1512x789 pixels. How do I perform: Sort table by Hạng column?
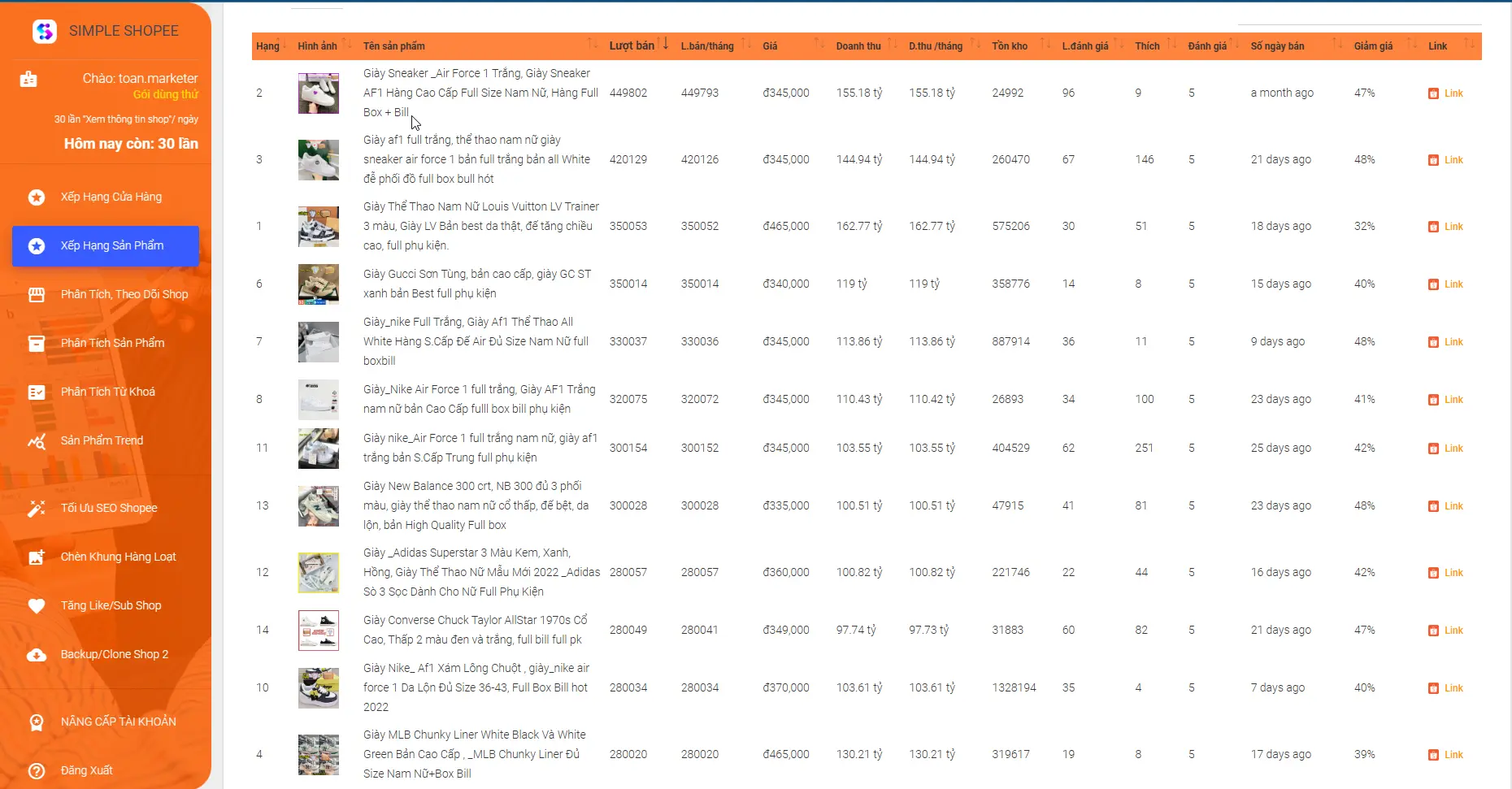pos(271,46)
